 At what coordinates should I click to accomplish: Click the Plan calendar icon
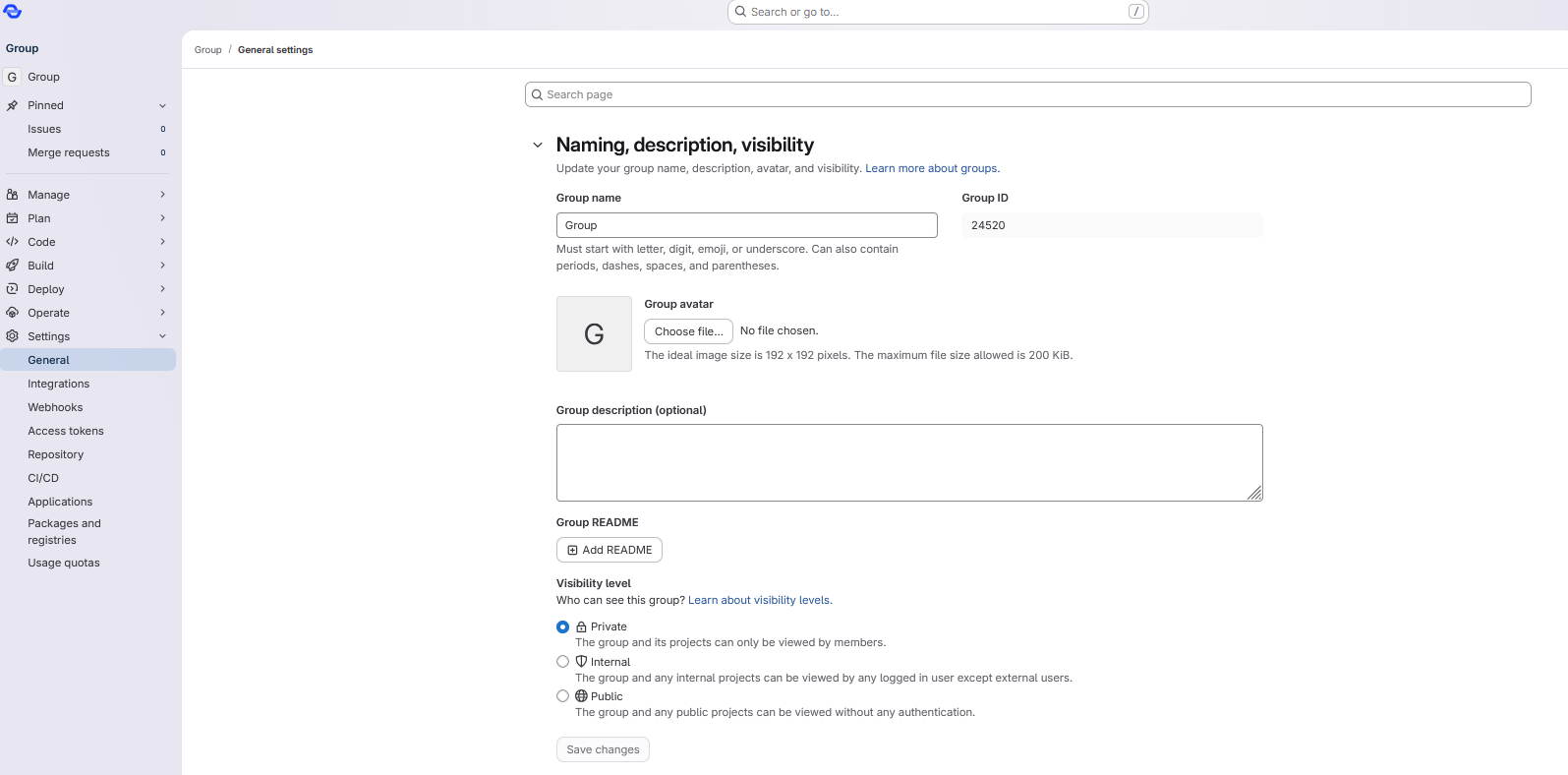12,218
